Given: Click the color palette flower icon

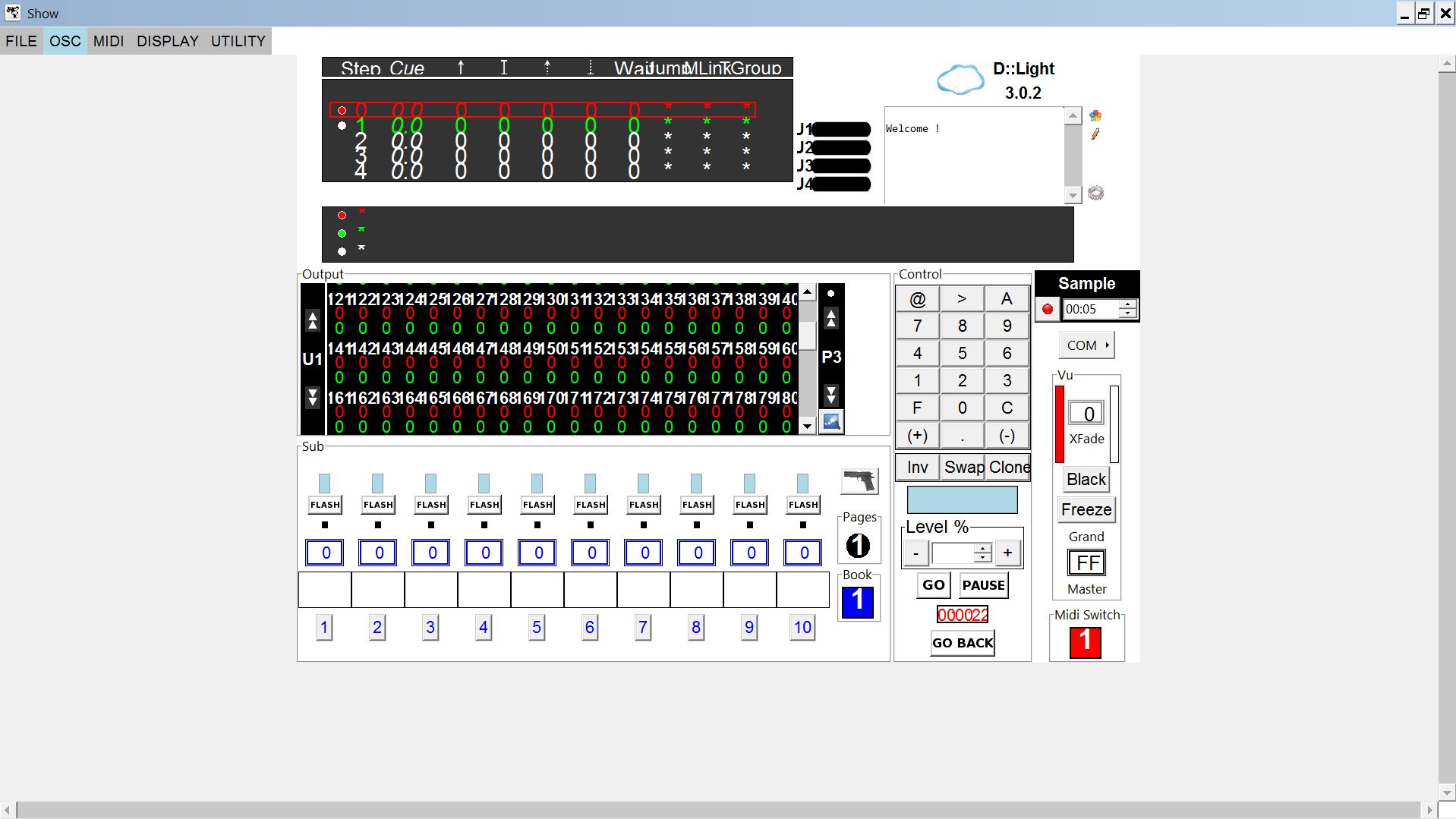Looking at the screenshot, I should coord(1095,115).
